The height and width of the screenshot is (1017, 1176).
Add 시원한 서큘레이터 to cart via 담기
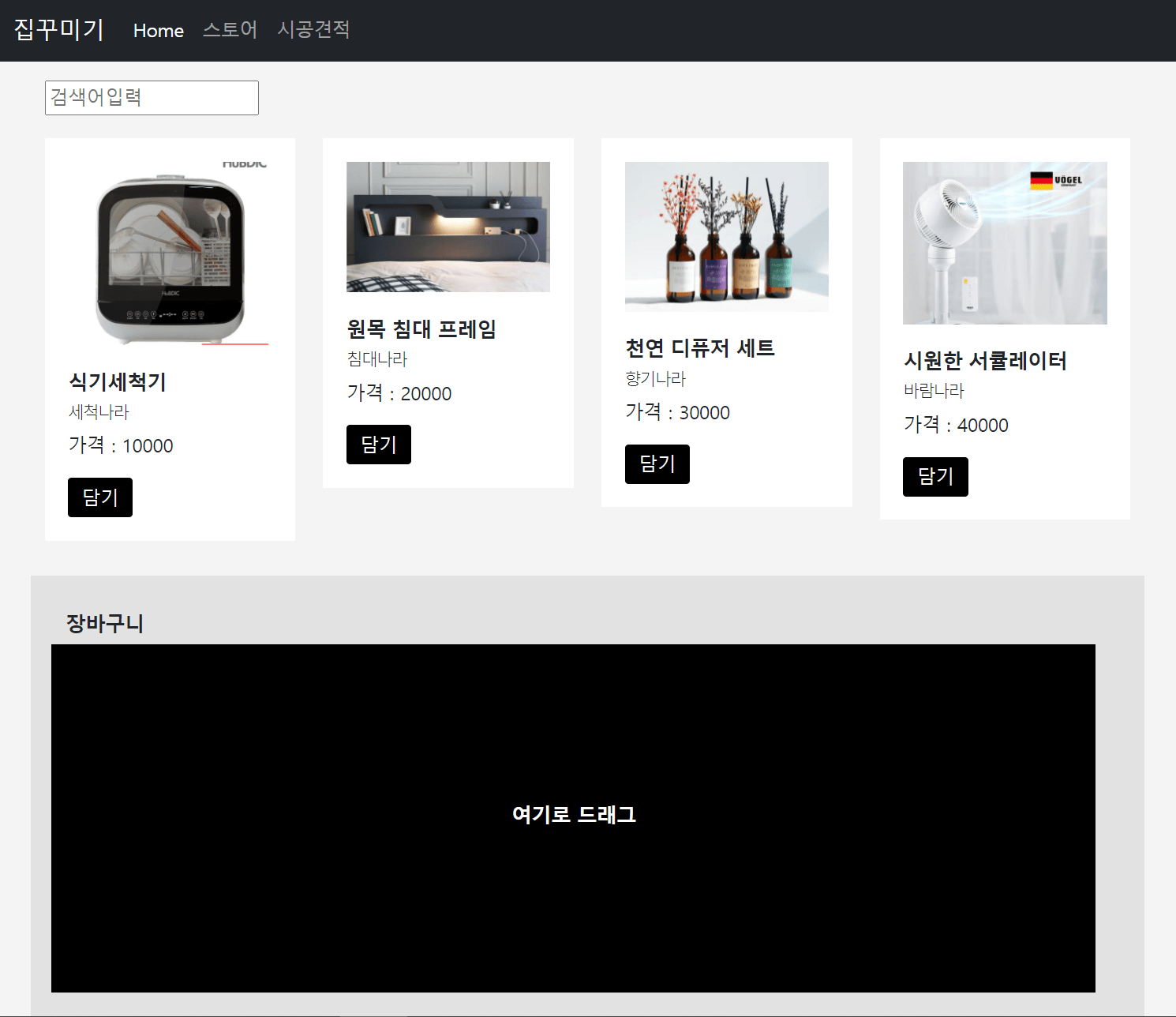click(935, 477)
